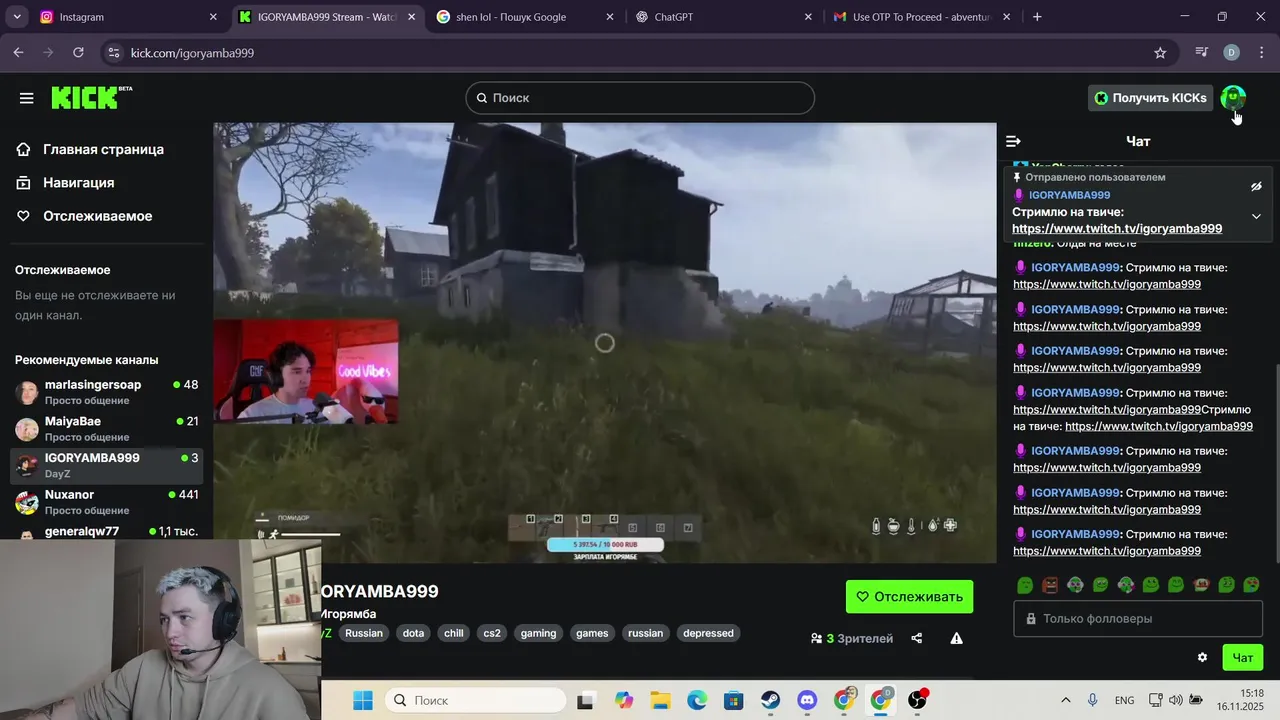Show hidden system tray icons
Viewport: 1280px width, 720px height.
pyautogui.click(x=1066, y=700)
